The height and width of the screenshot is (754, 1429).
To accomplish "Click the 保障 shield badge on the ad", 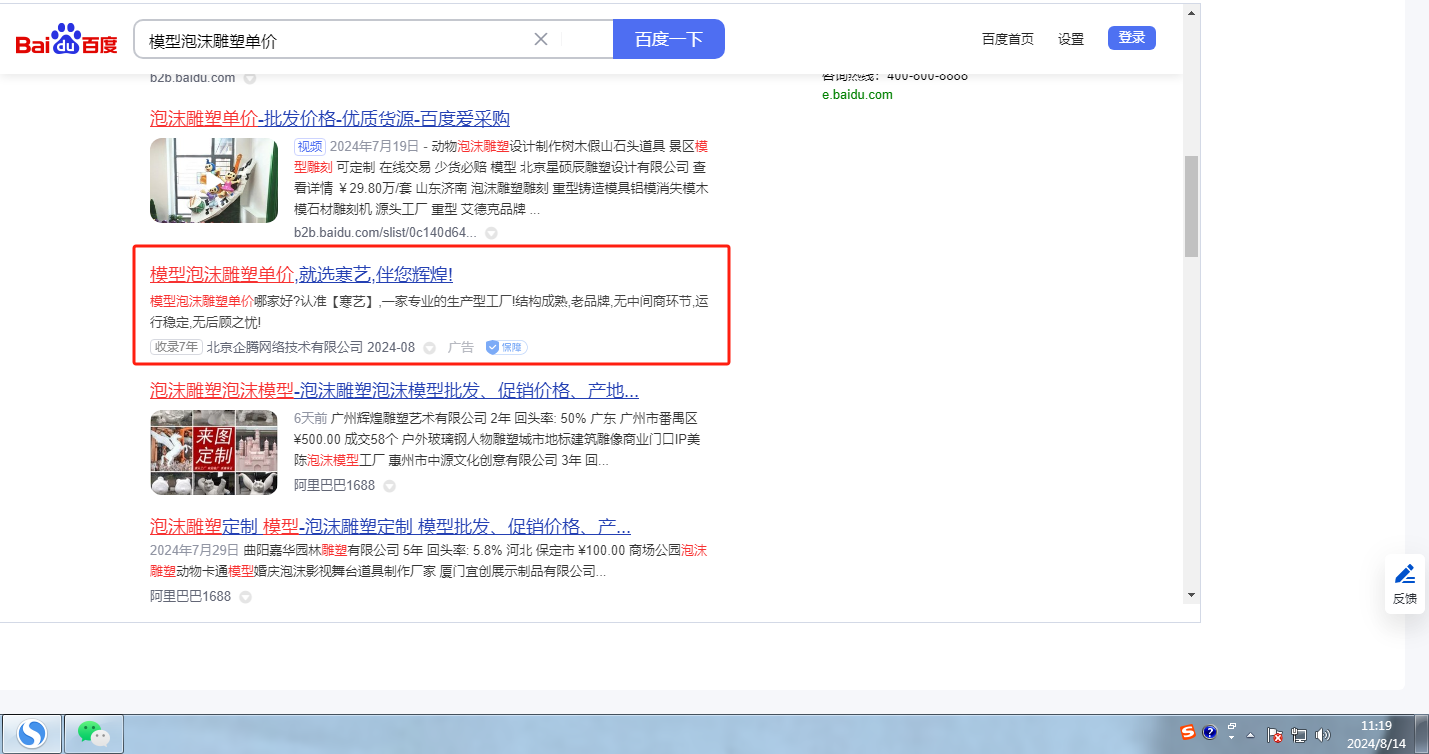I will [x=506, y=347].
